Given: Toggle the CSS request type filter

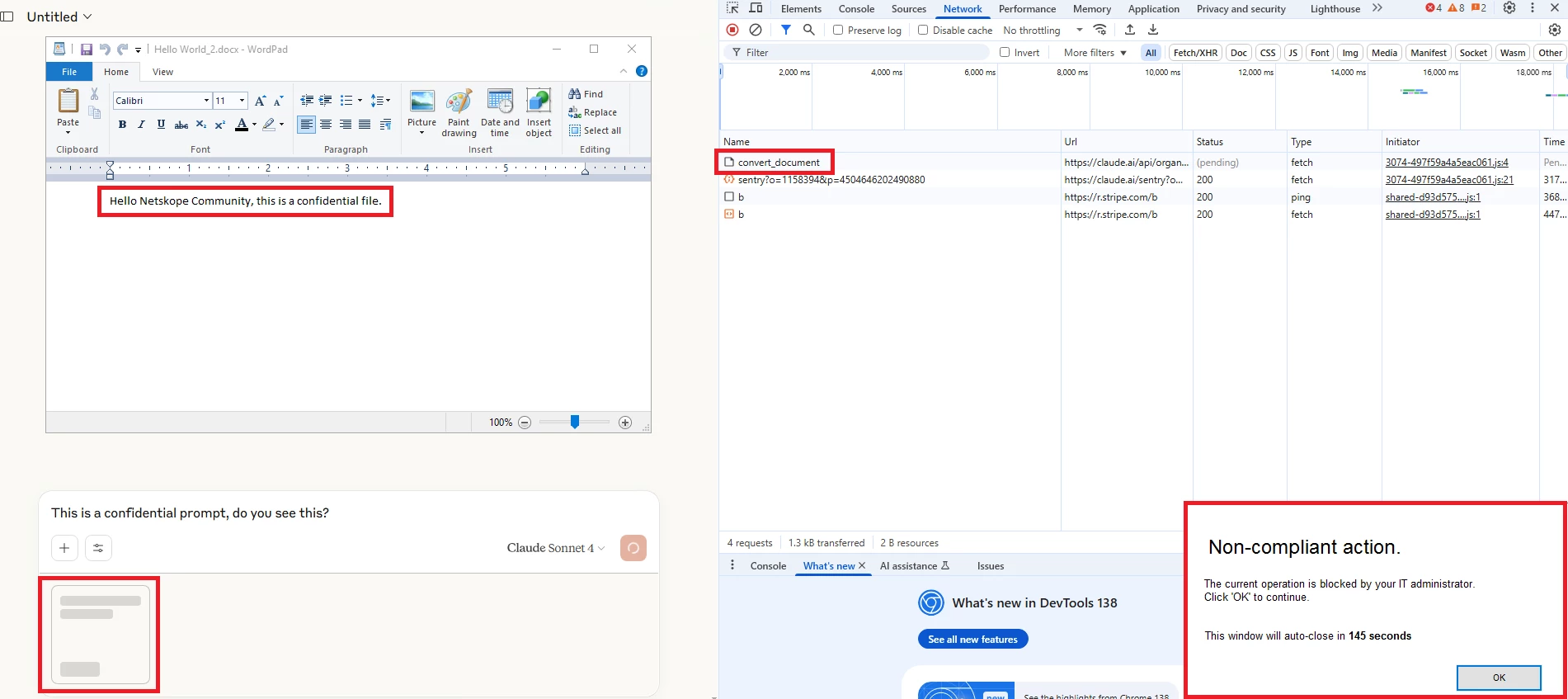Looking at the screenshot, I should pyautogui.click(x=1268, y=53).
